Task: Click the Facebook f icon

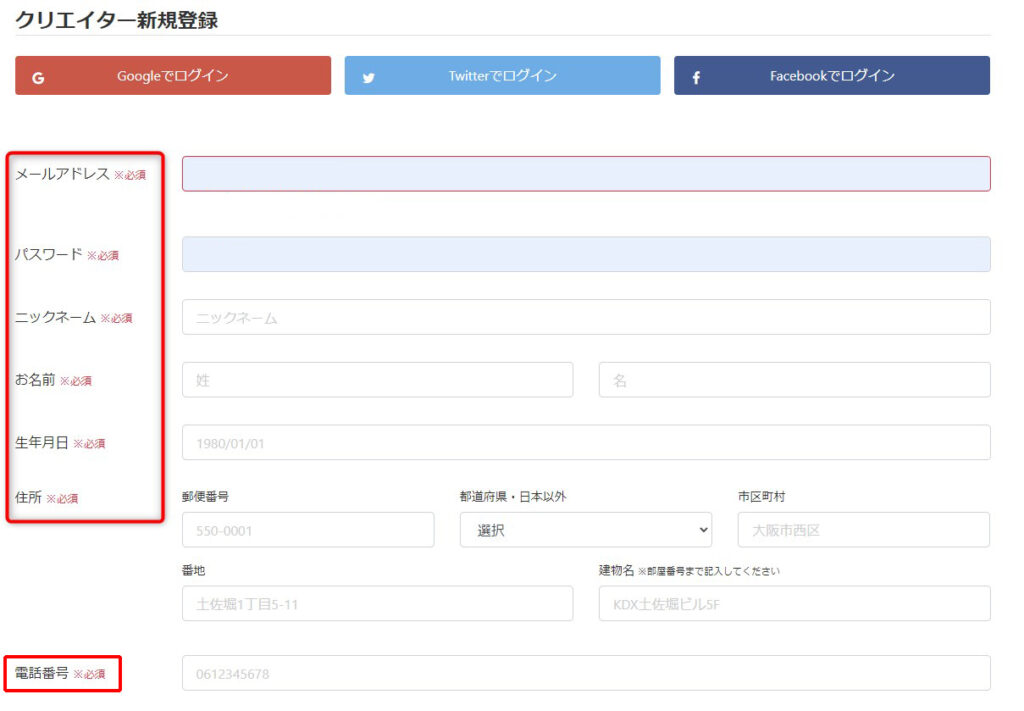Action: tap(696, 74)
